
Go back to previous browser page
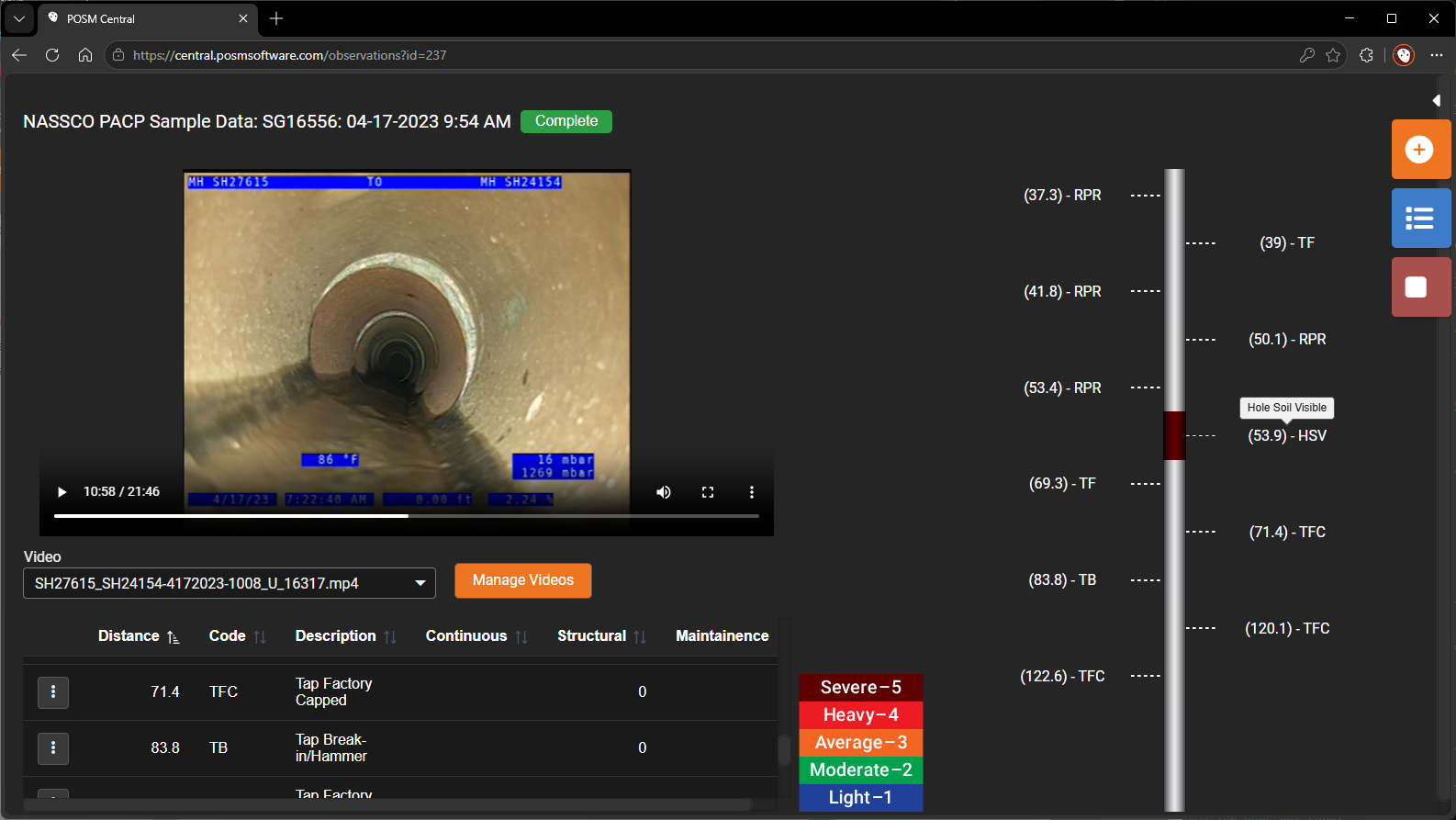[x=19, y=55]
